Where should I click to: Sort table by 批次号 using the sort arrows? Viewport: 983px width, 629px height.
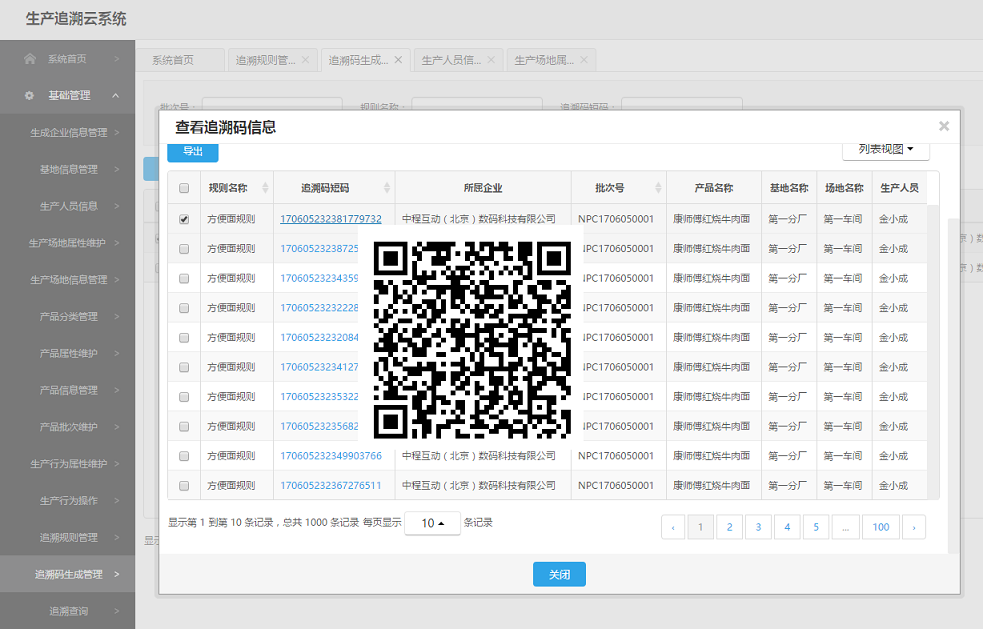click(658, 188)
